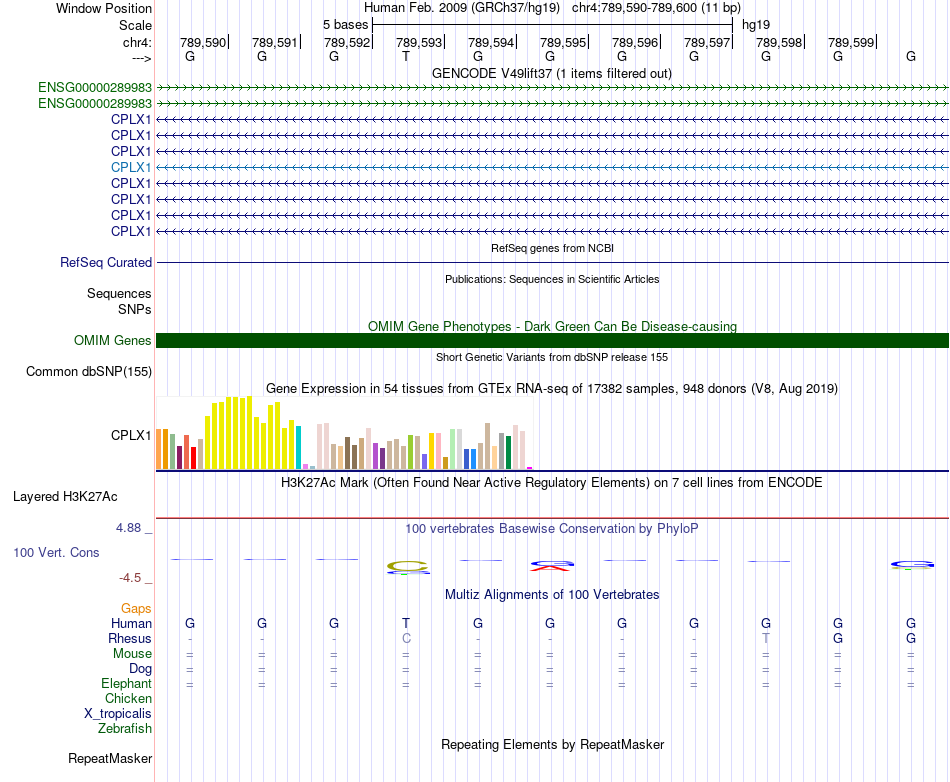Image resolution: width=950 pixels, height=782 pixels.
Task: Open the Common dbSNP(155) track settings
Action: [89, 371]
